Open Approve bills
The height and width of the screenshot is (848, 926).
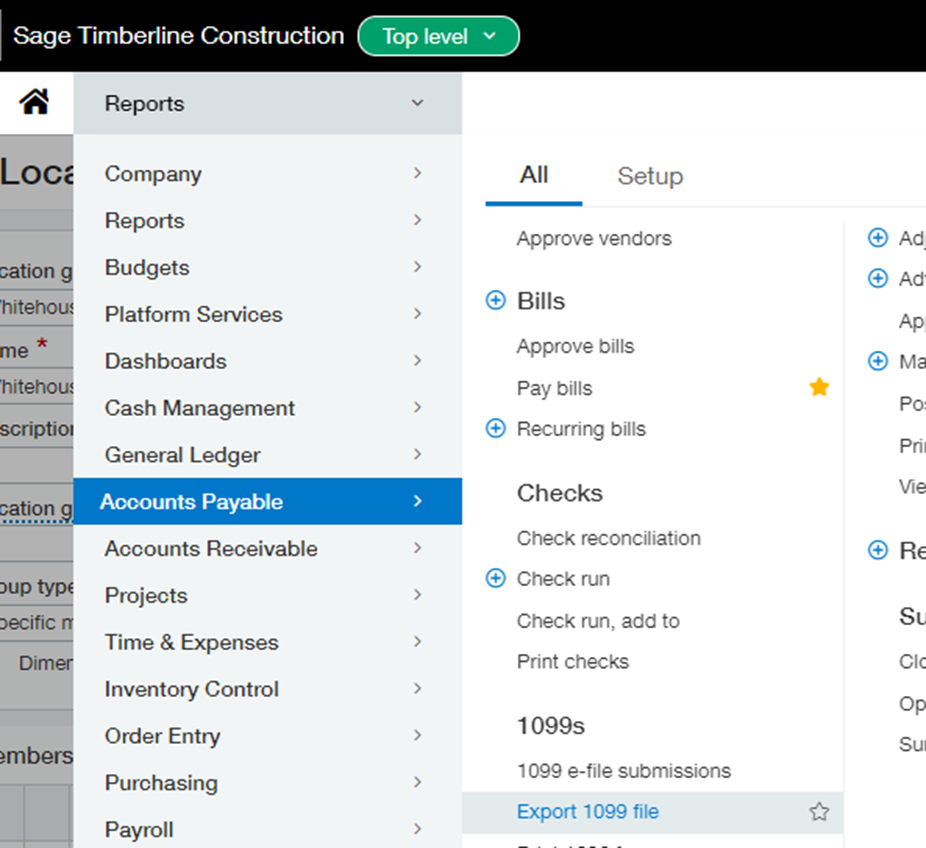click(575, 346)
